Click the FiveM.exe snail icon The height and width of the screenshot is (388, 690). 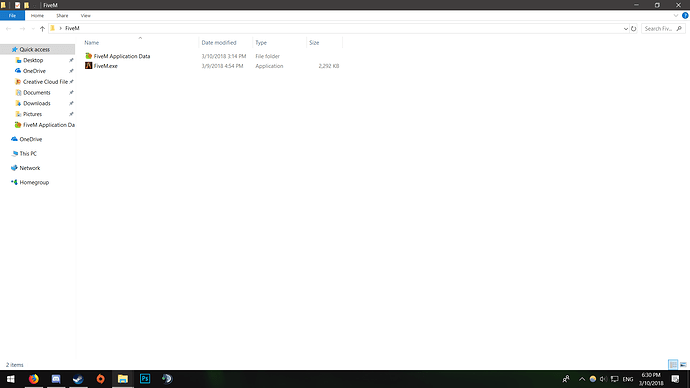(x=88, y=66)
